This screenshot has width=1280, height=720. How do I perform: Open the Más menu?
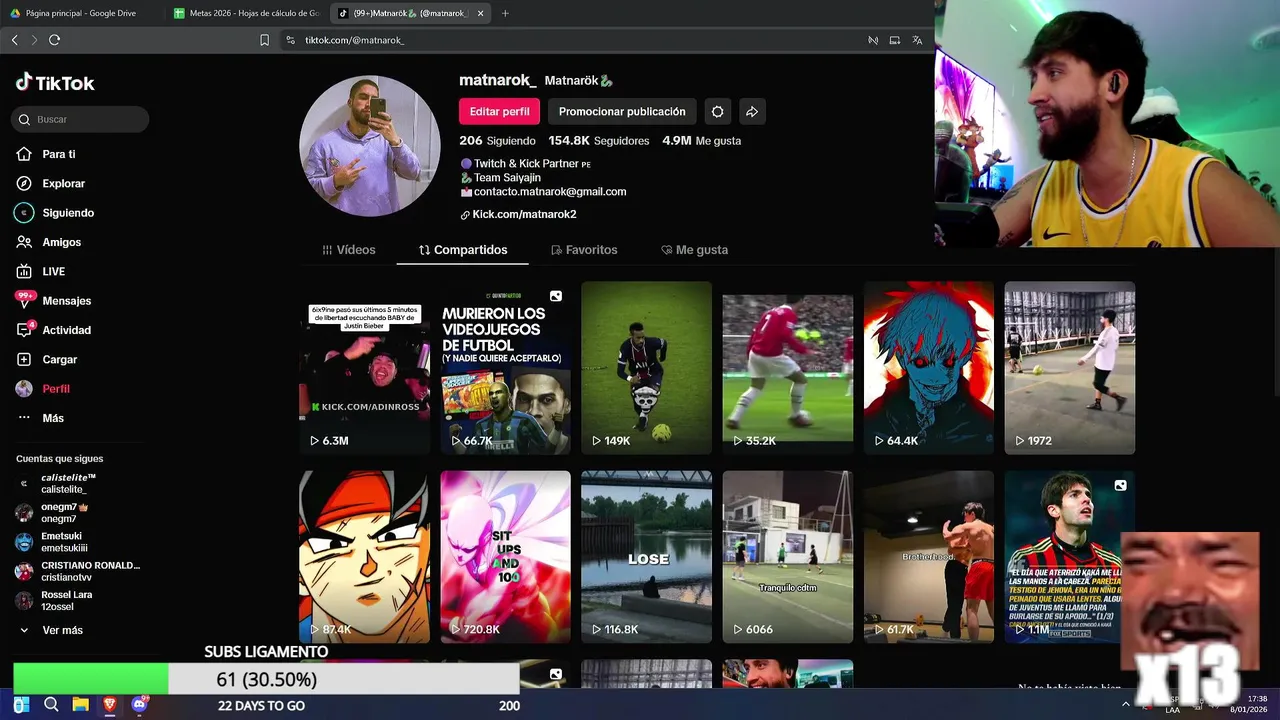pos(41,418)
